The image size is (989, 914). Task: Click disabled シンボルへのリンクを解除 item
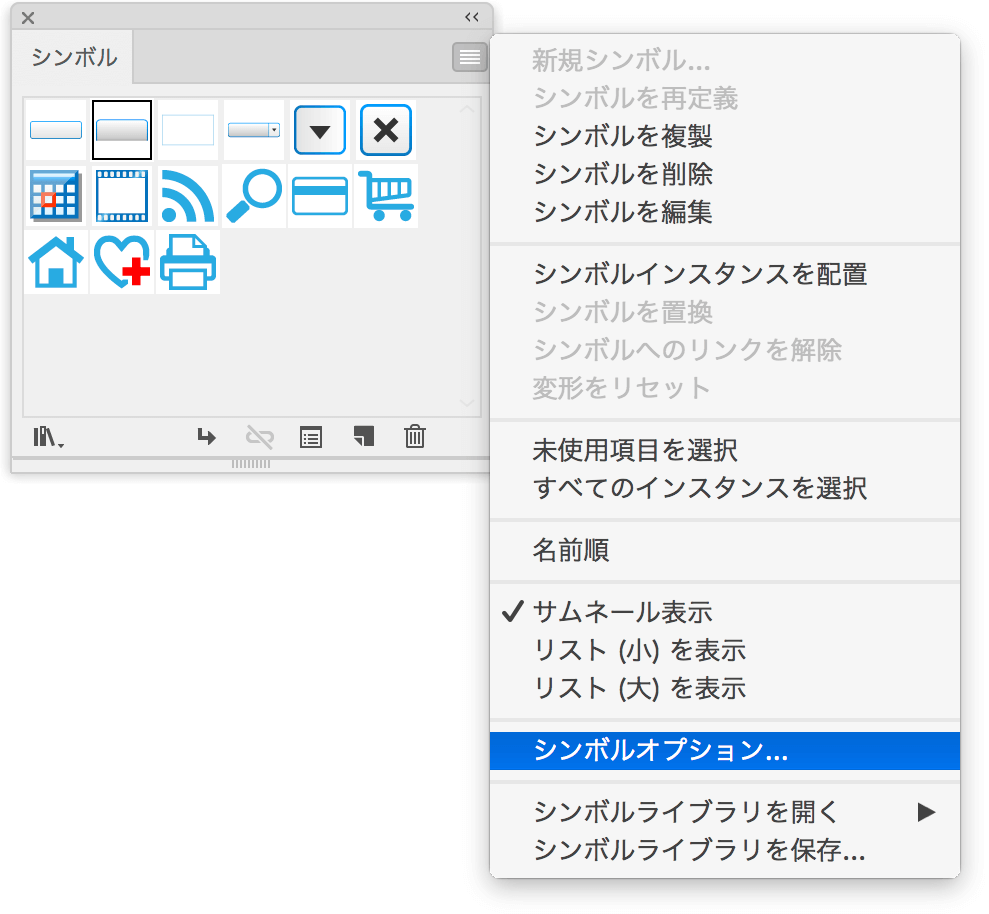click(x=725, y=349)
